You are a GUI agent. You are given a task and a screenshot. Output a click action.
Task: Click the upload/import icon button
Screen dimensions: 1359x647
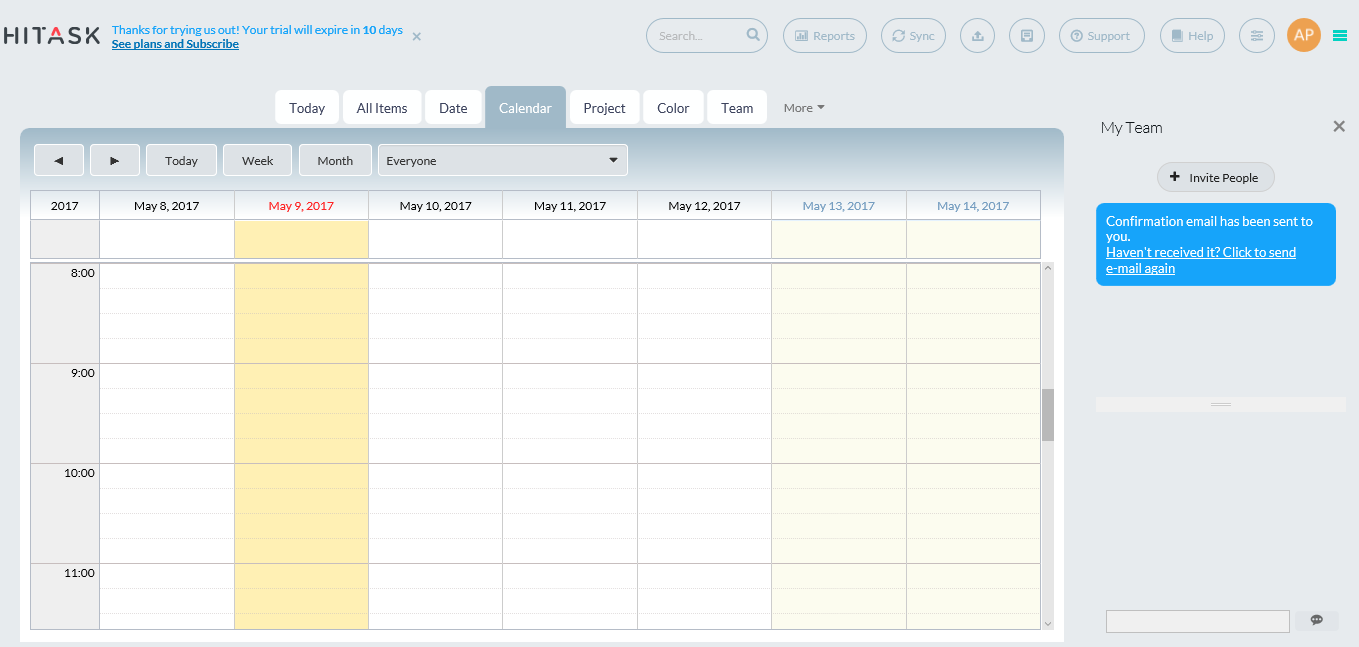(978, 36)
